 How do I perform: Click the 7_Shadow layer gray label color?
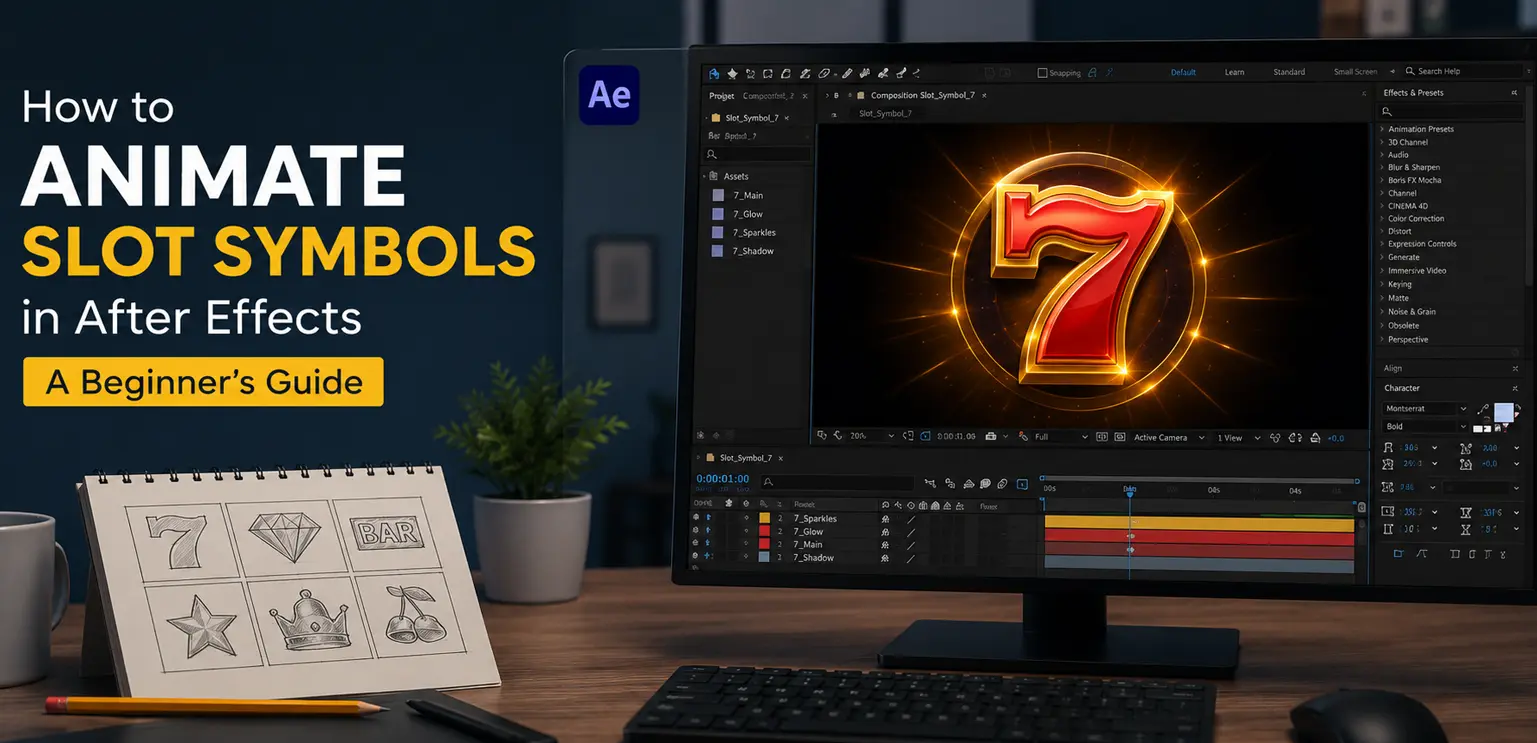coord(765,557)
